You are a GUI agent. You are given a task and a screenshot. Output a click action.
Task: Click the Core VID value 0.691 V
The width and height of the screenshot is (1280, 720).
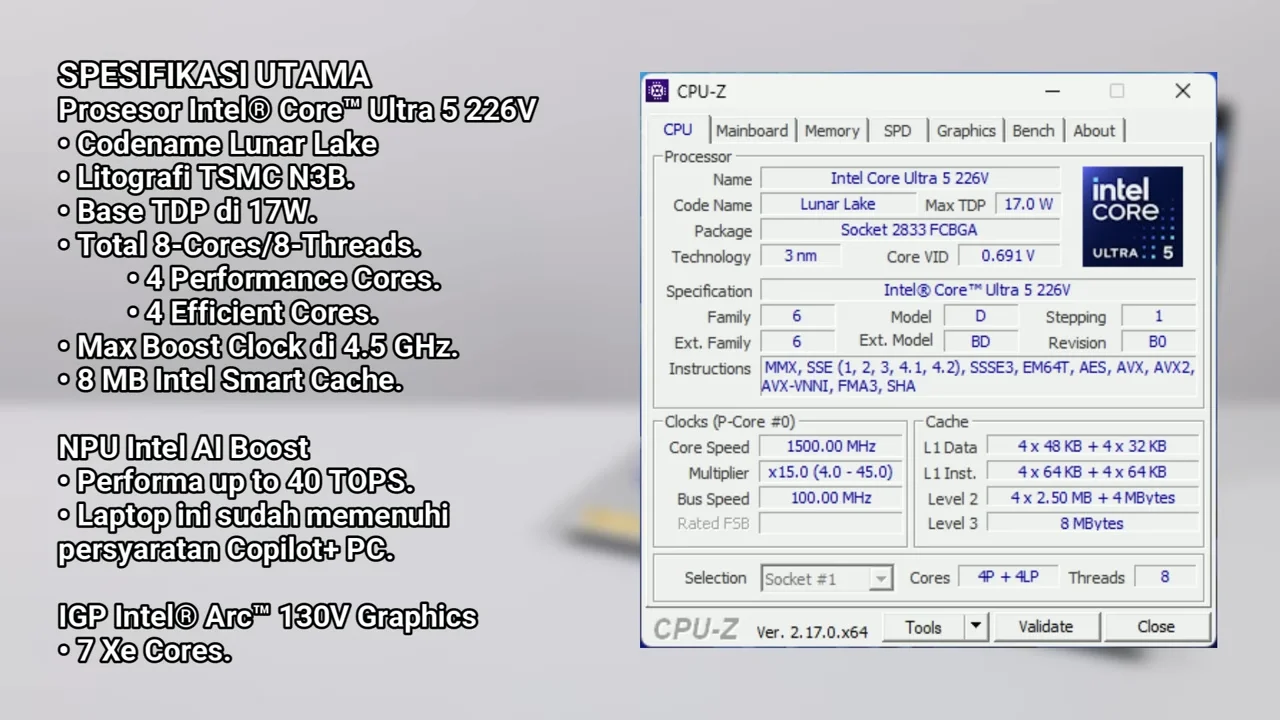coord(1008,256)
